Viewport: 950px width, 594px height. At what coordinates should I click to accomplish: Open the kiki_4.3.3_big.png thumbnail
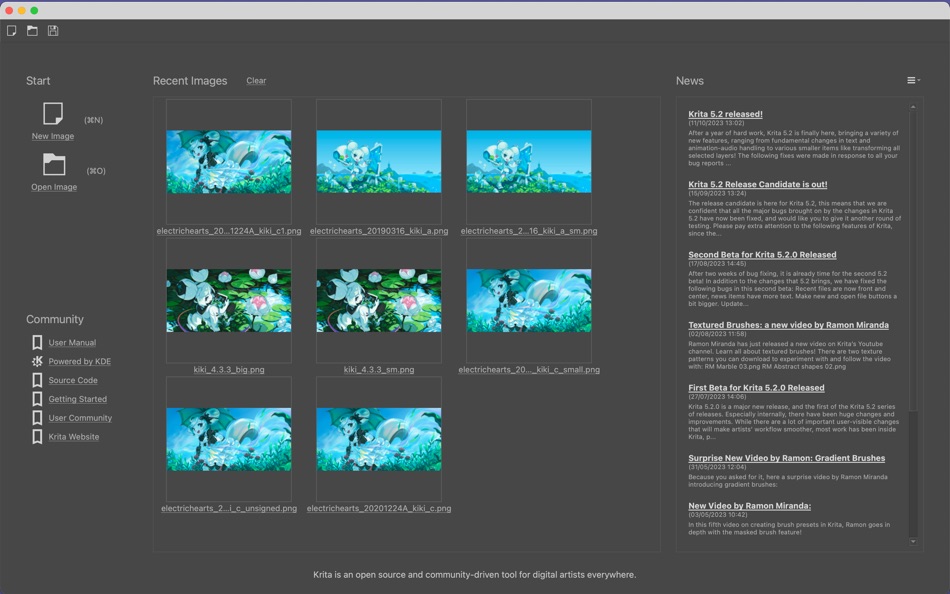[229, 301]
